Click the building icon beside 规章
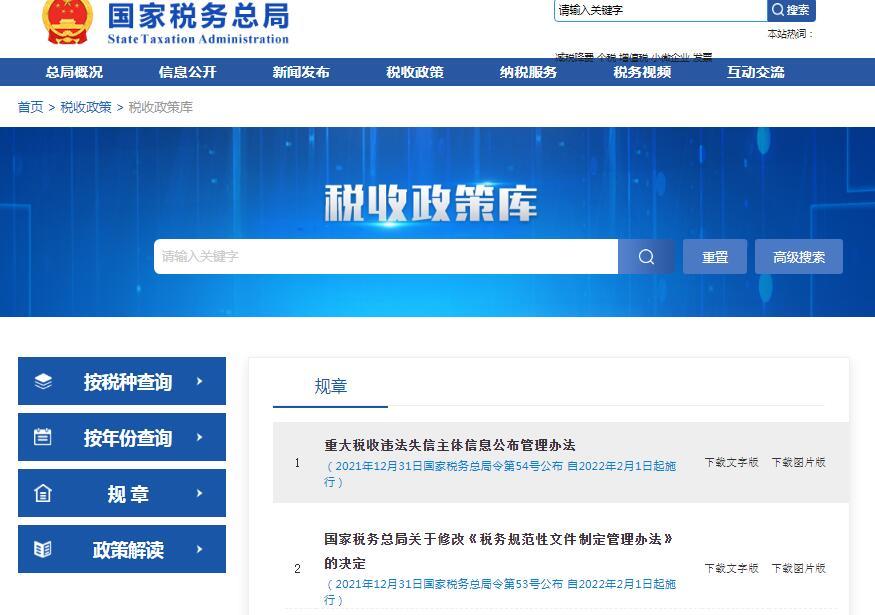This screenshot has width=875, height=615. [43, 494]
